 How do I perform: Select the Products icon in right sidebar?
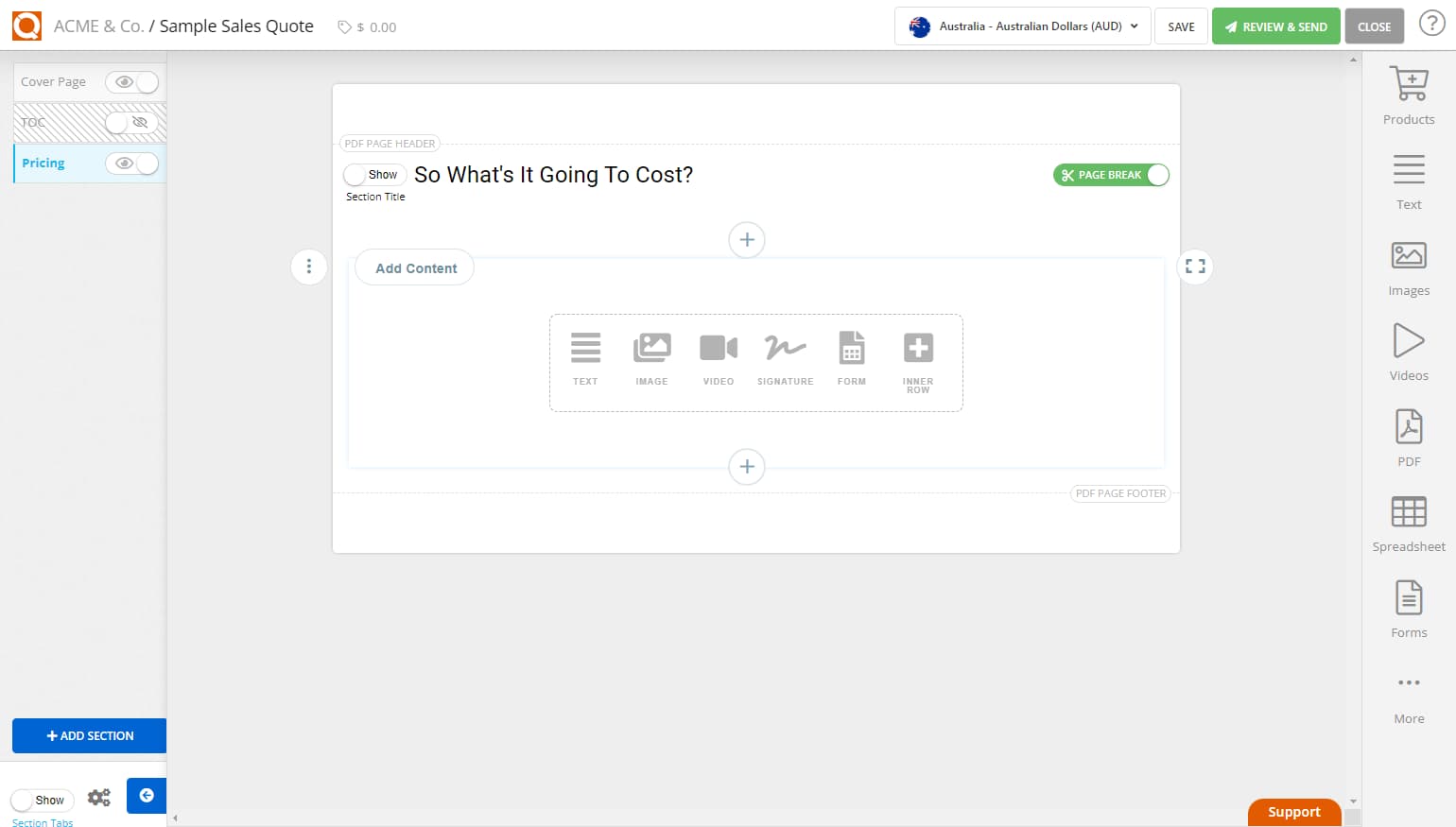[x=1409, y=92]
